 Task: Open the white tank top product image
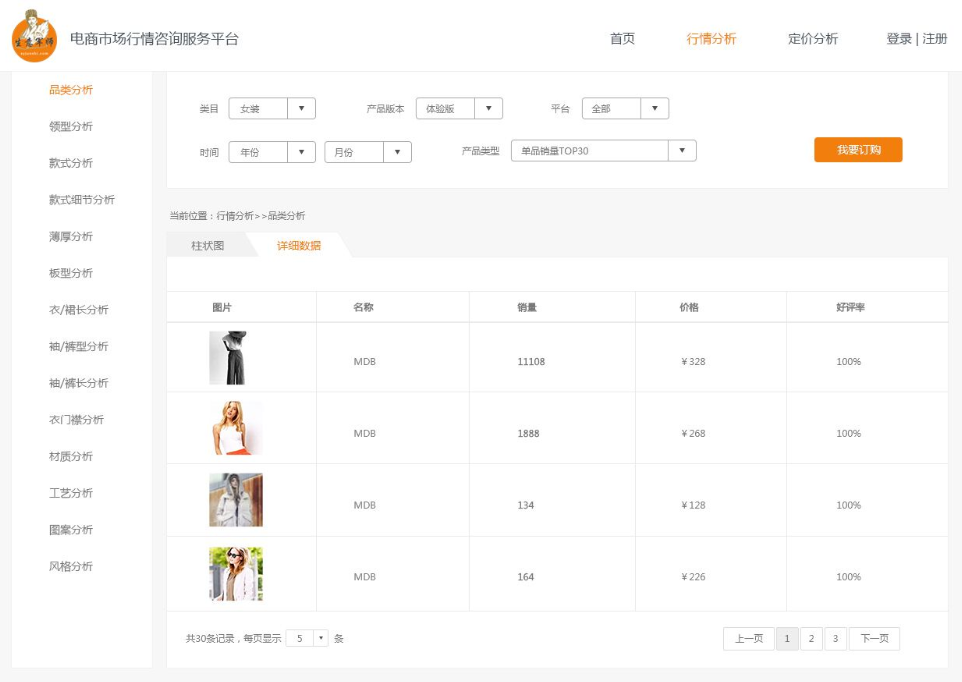235,428
